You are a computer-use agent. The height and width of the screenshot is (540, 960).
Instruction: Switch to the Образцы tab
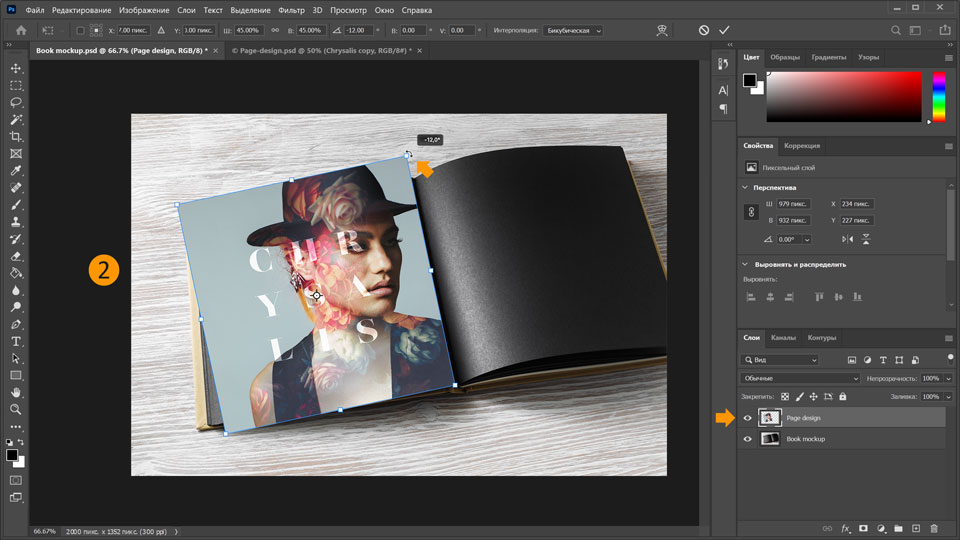point(785,57)
